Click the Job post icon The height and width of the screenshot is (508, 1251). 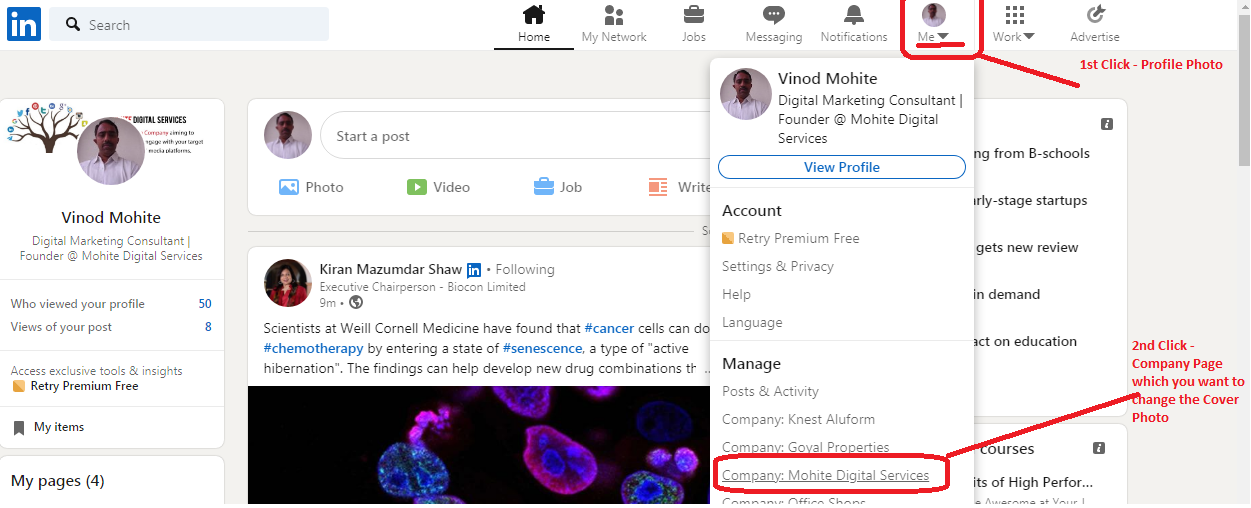(544, 186)
